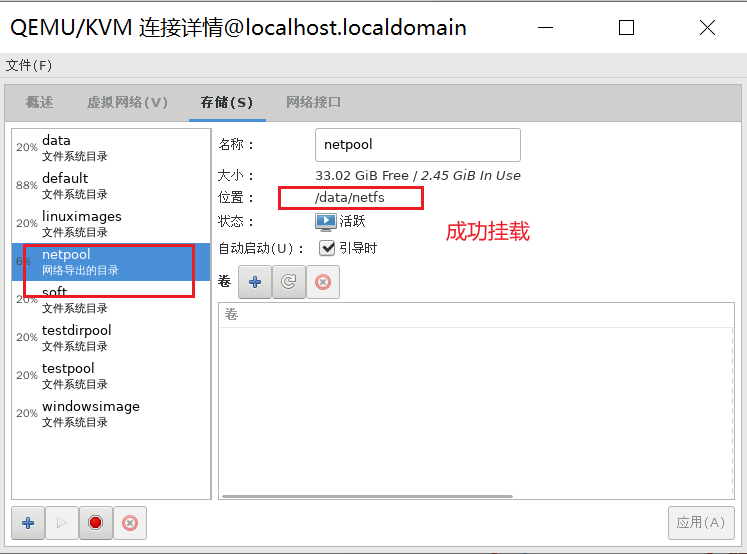Click the 卷 column header
Viewport: 747px width, 554px height.
pyautogui.click(x=476, y=315)
